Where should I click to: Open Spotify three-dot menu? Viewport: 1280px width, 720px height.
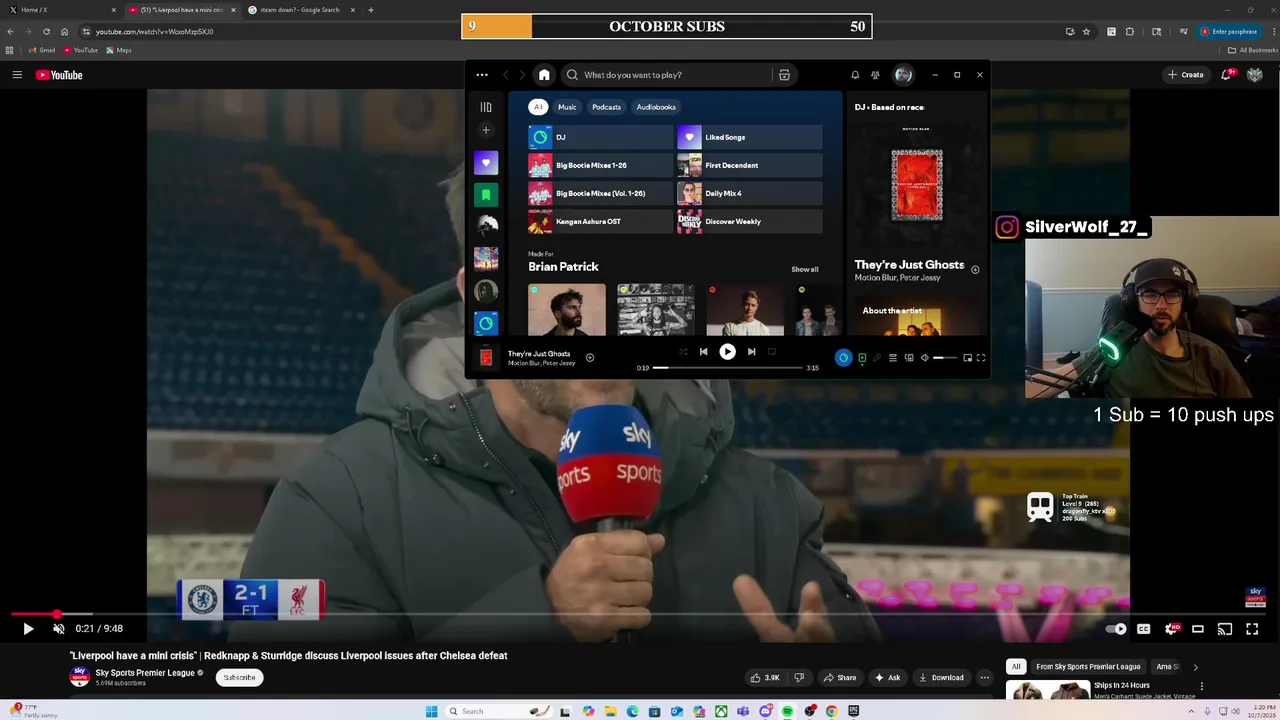click(482, 75)
